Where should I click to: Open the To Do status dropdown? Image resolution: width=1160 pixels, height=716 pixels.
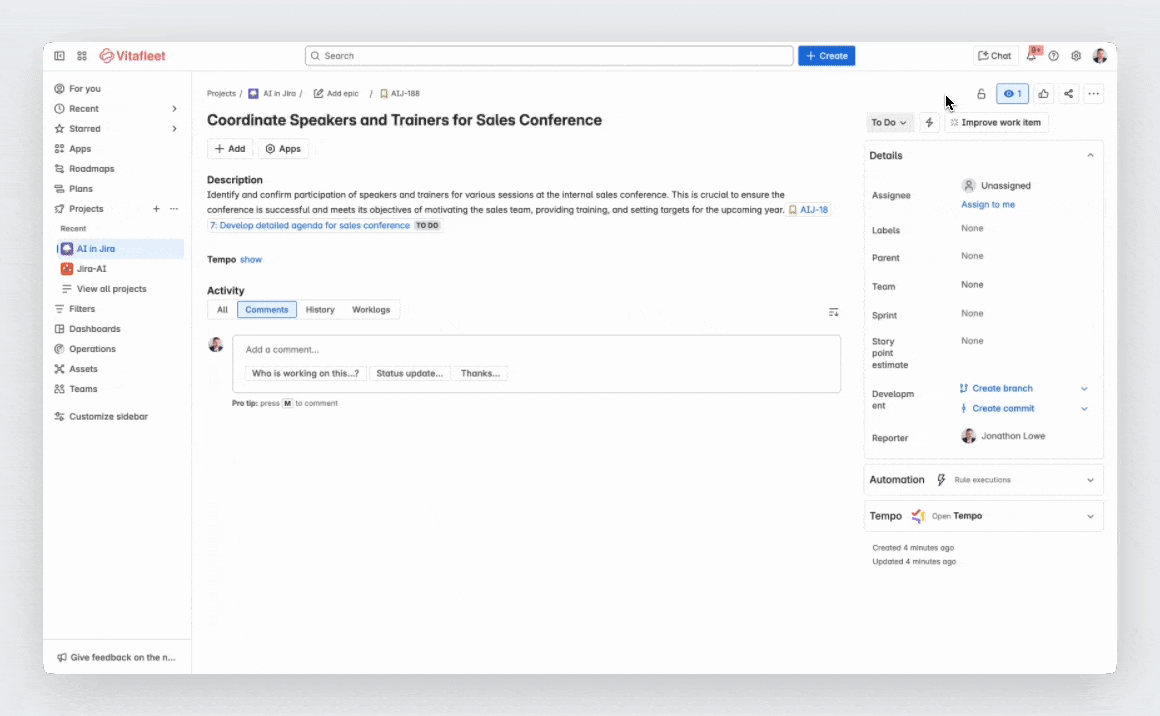[888, 123]
